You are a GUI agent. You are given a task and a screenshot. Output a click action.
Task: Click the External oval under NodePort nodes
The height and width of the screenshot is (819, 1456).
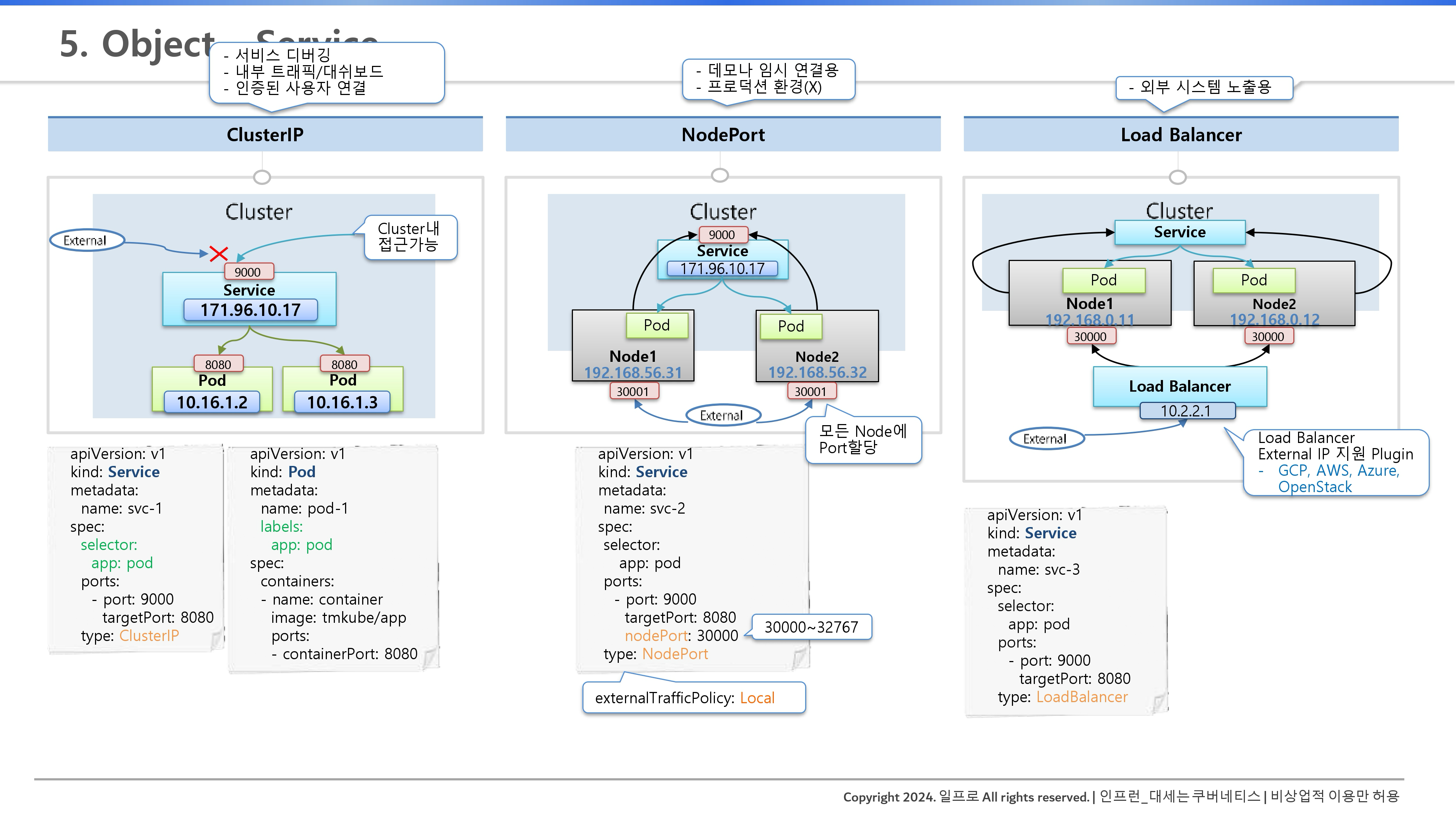click(722, 415)
